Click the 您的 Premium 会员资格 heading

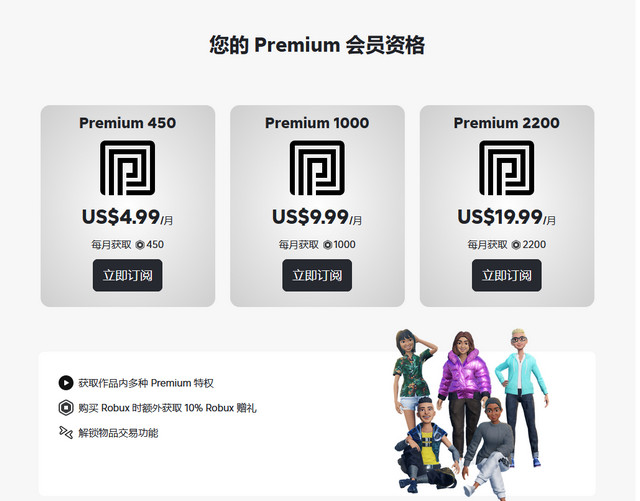tap(317, 45)
